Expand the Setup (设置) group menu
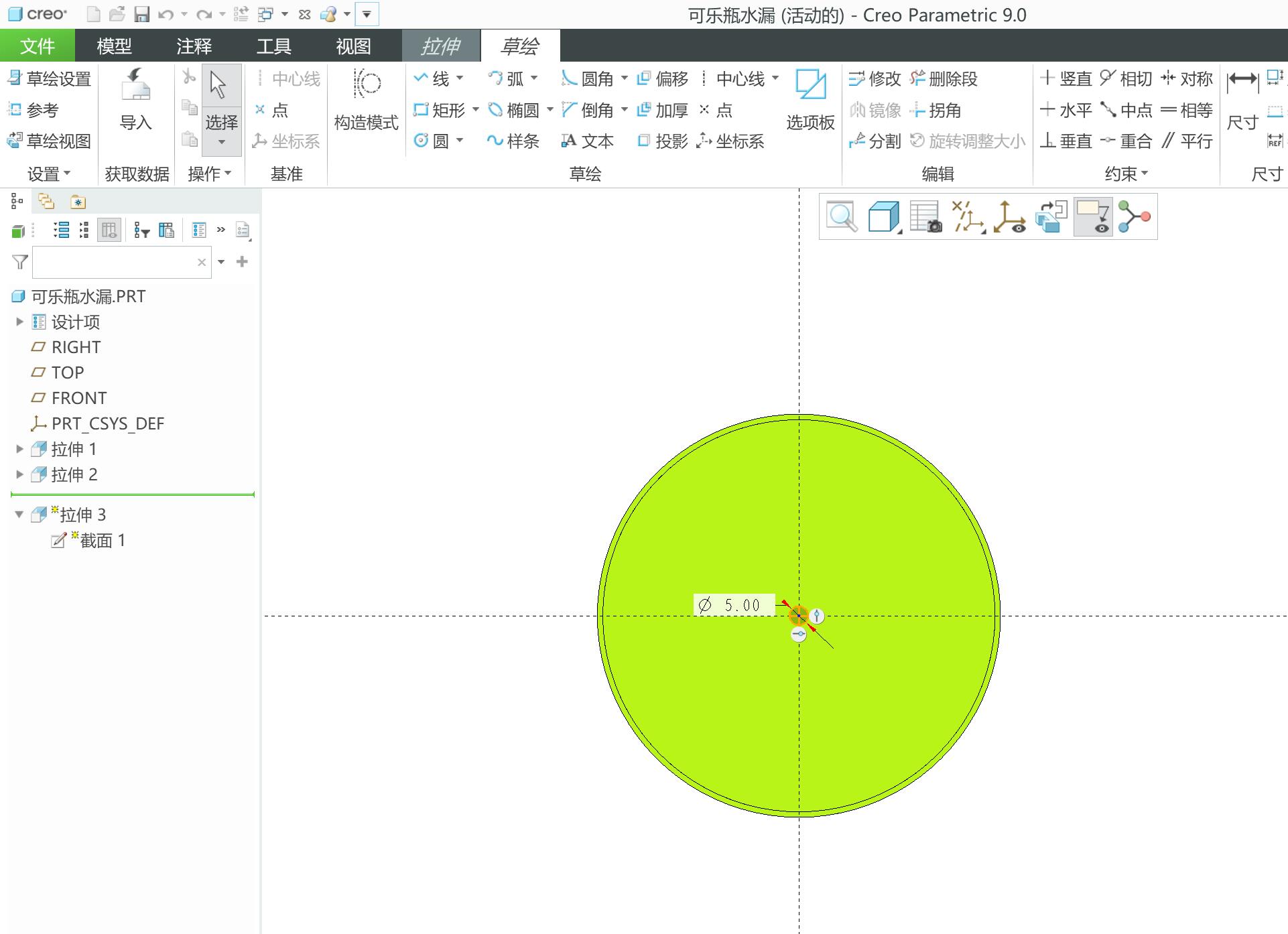This screenshot has width=1288, height=934. tap(48, 174)
